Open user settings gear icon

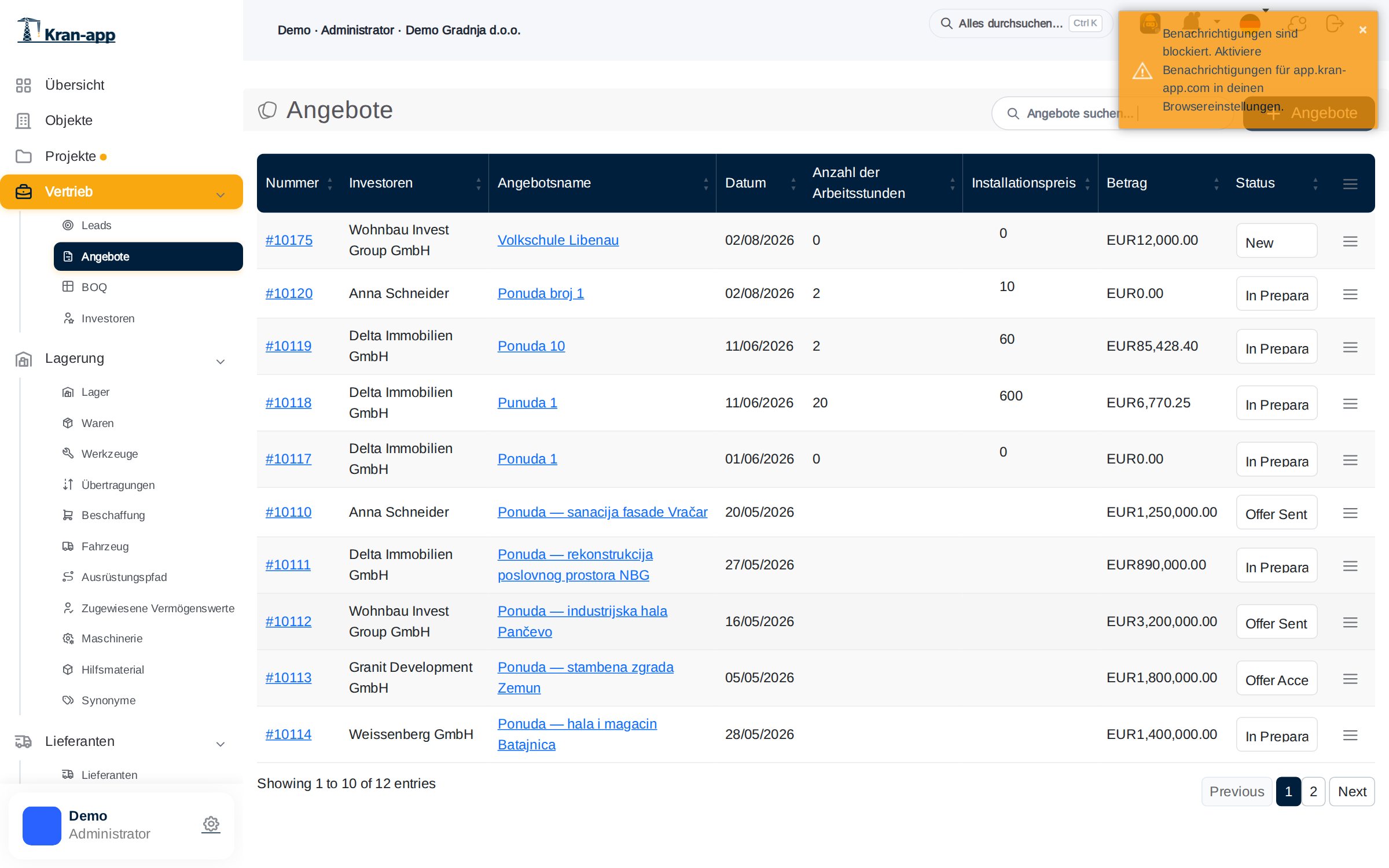211,824
